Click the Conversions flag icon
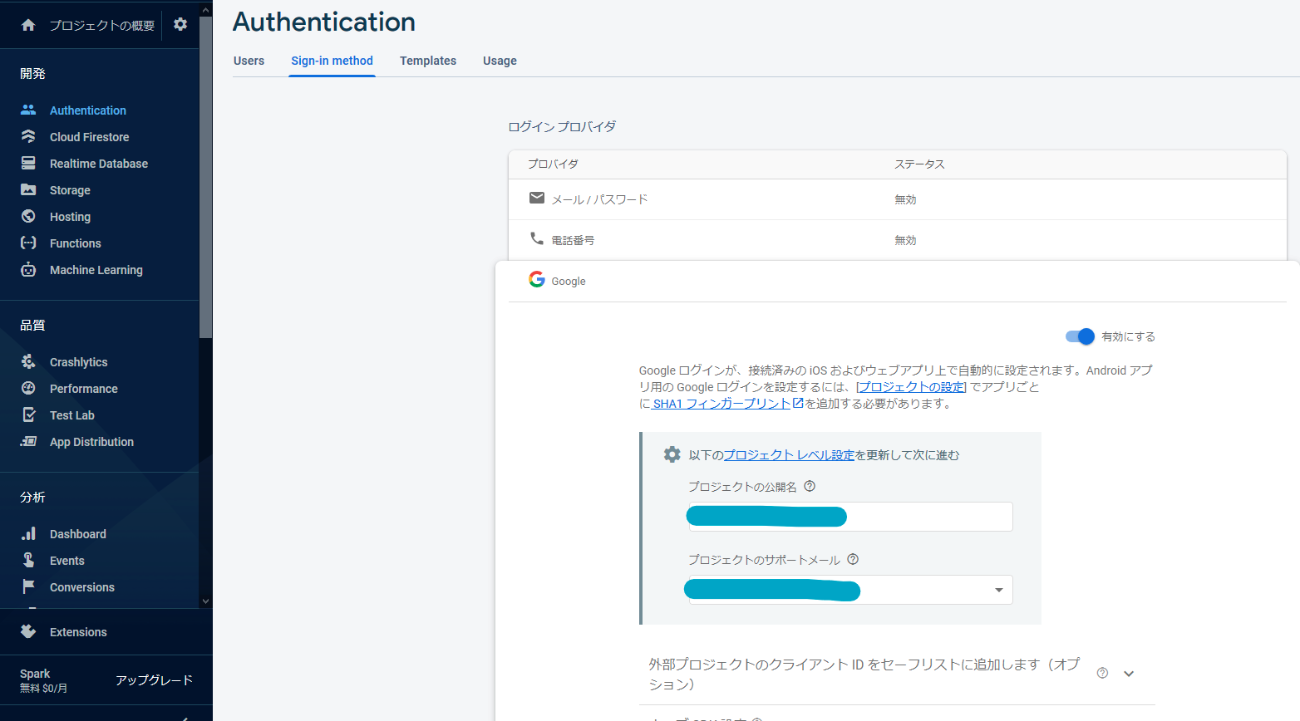The height and width of the screenshot is (721, 1300). 28,587
